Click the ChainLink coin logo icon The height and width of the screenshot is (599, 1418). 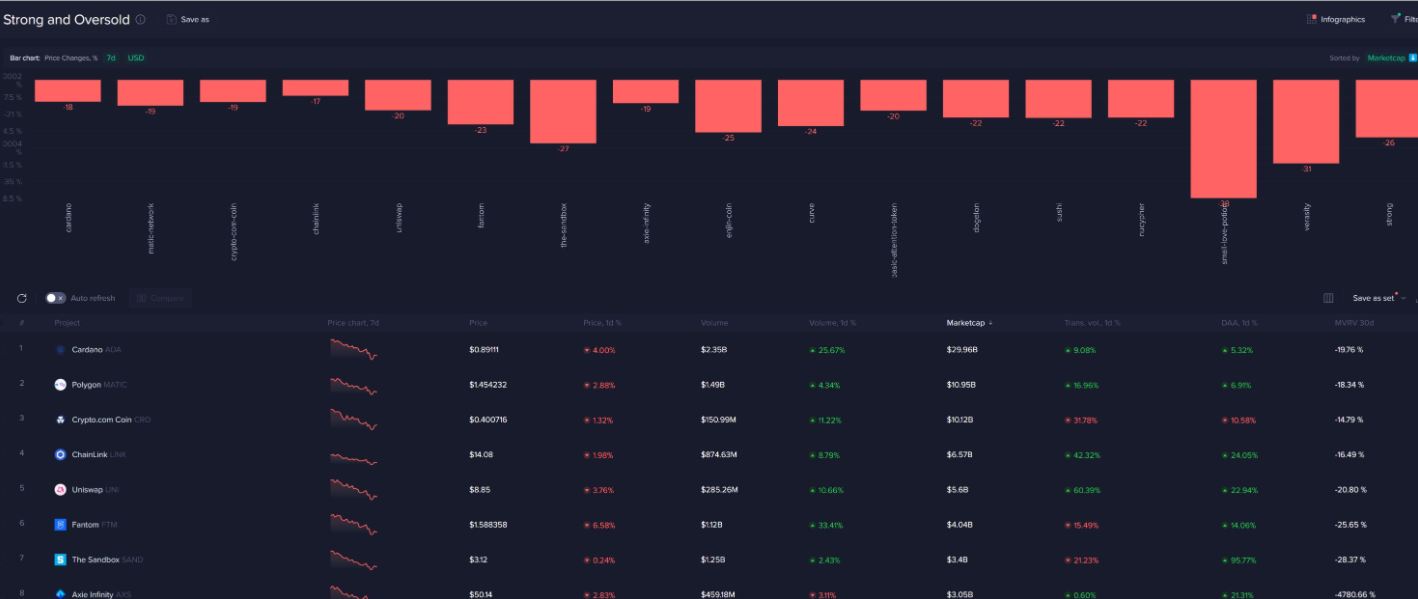click(60, 455)
